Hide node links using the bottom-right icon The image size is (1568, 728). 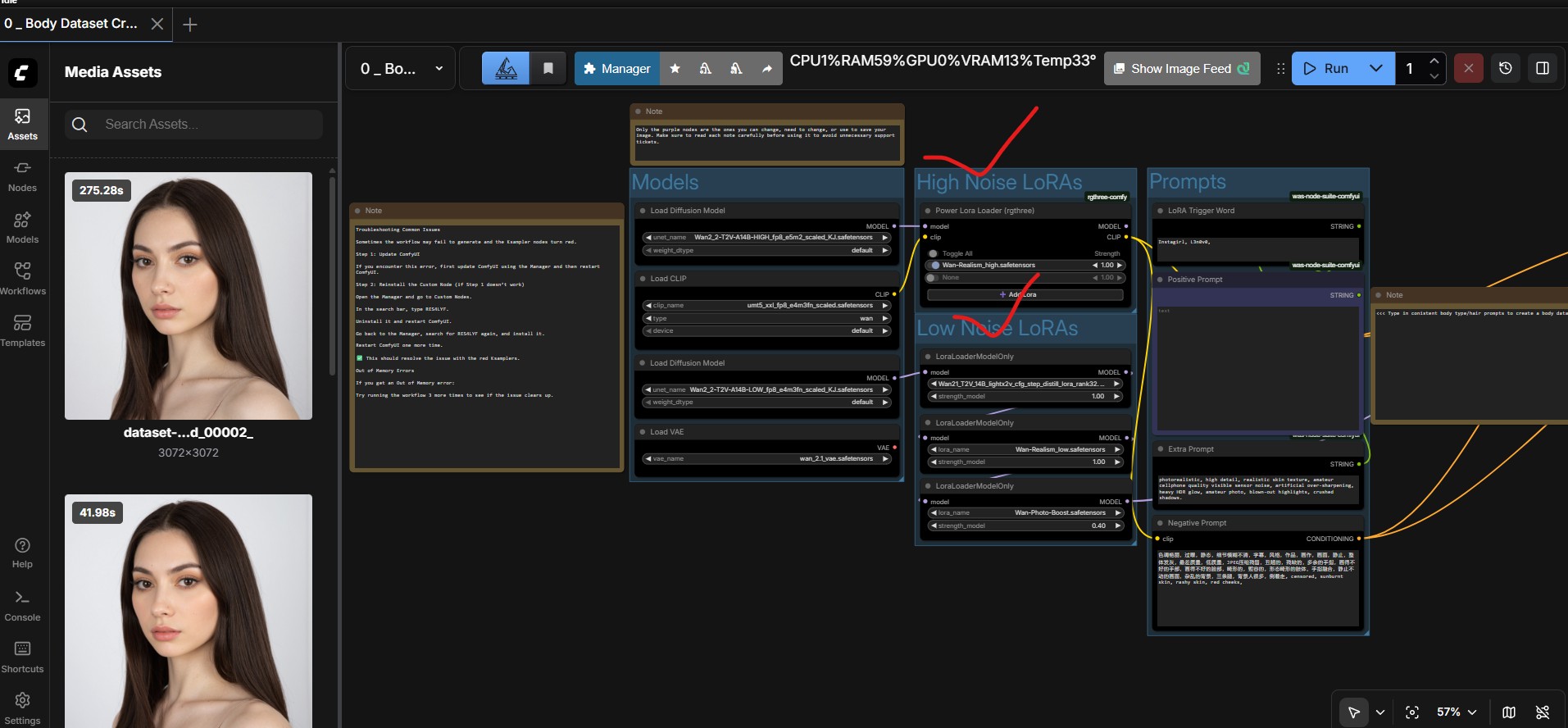coord(1543,712)
